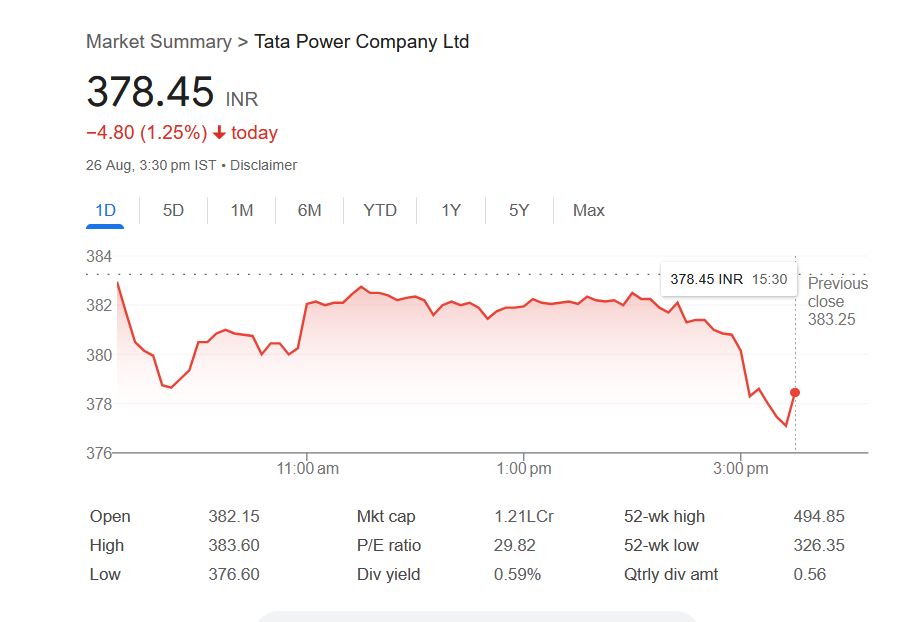Select the YTD range tab
The width and height of the screenshot is (921, 622).
tap(380, 210)
